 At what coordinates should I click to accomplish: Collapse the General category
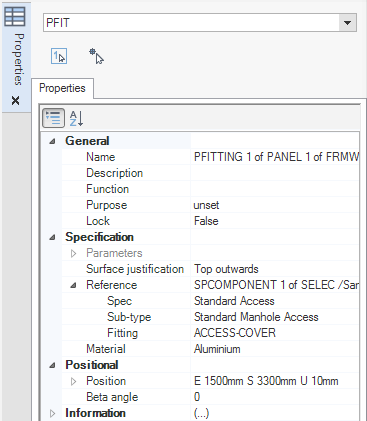pos(52,141)
